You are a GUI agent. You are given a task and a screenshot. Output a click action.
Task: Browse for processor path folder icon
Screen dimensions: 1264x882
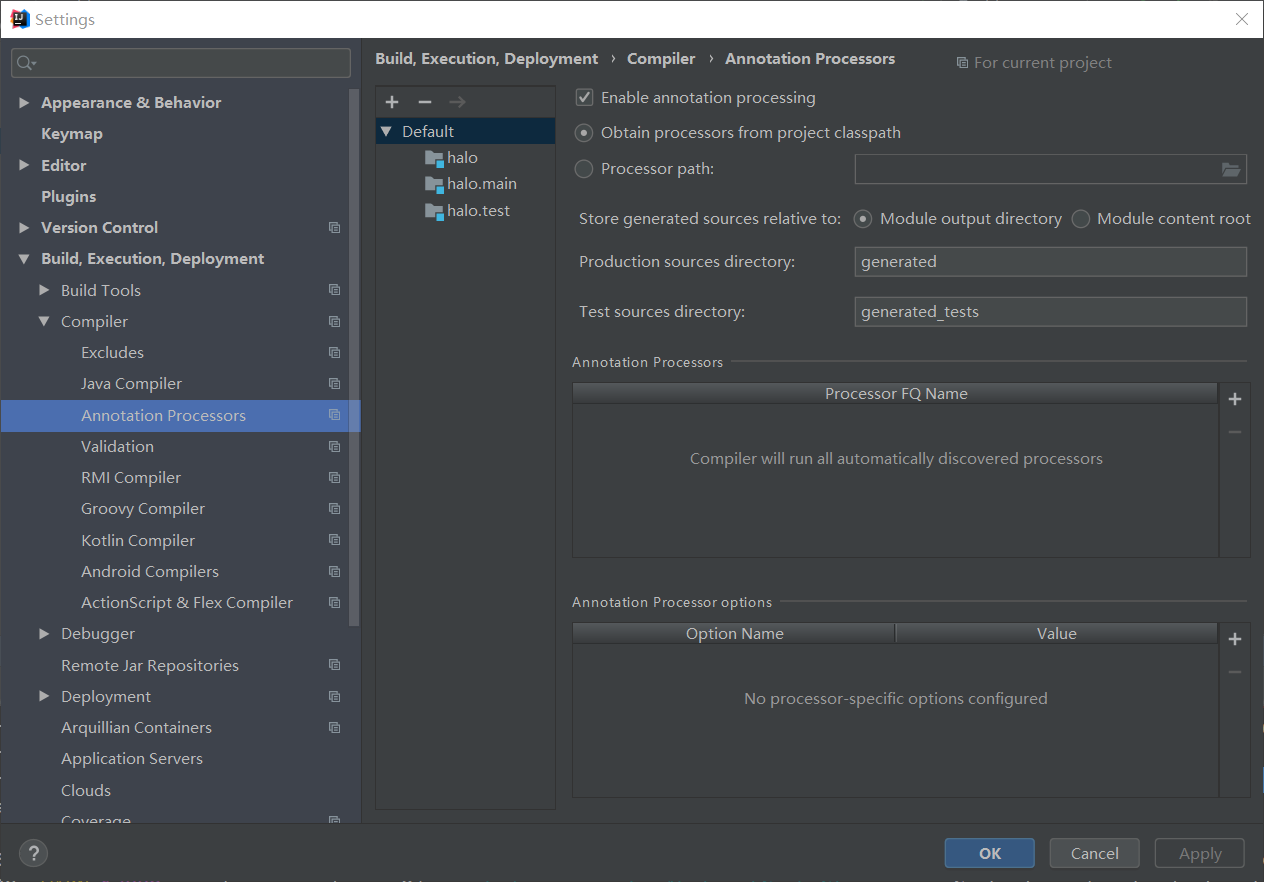tap(1231, 170)
